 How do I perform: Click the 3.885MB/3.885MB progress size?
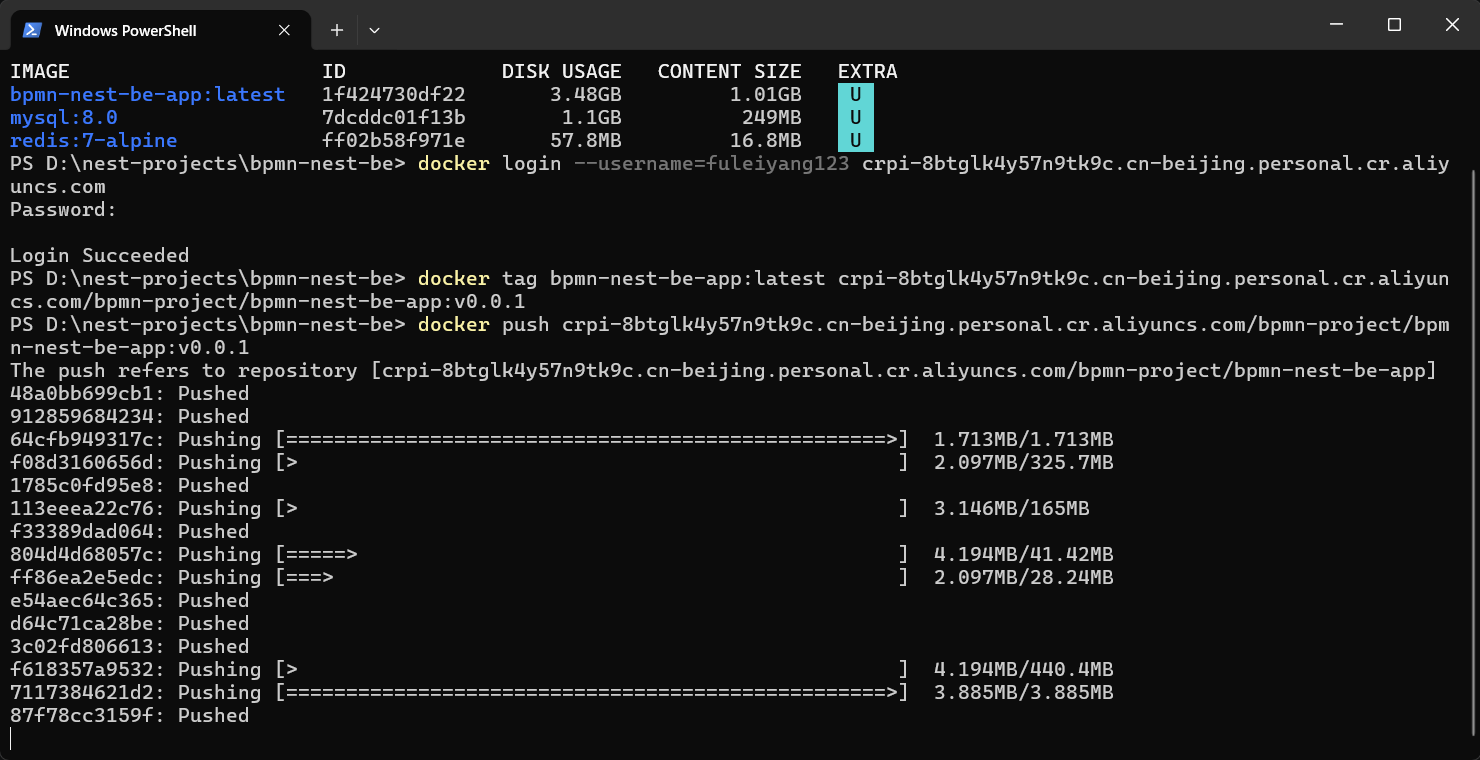click(x=1024, y=693)
